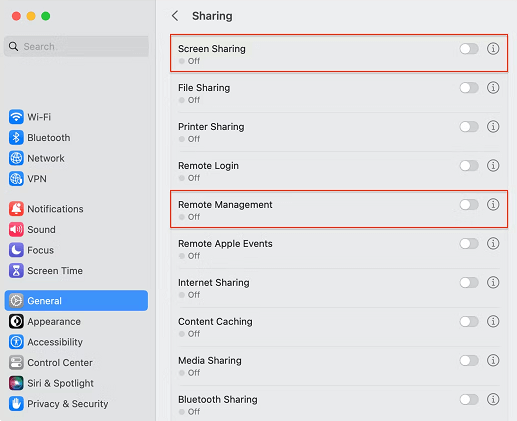Open info for Remote Login

coord(493,166)
